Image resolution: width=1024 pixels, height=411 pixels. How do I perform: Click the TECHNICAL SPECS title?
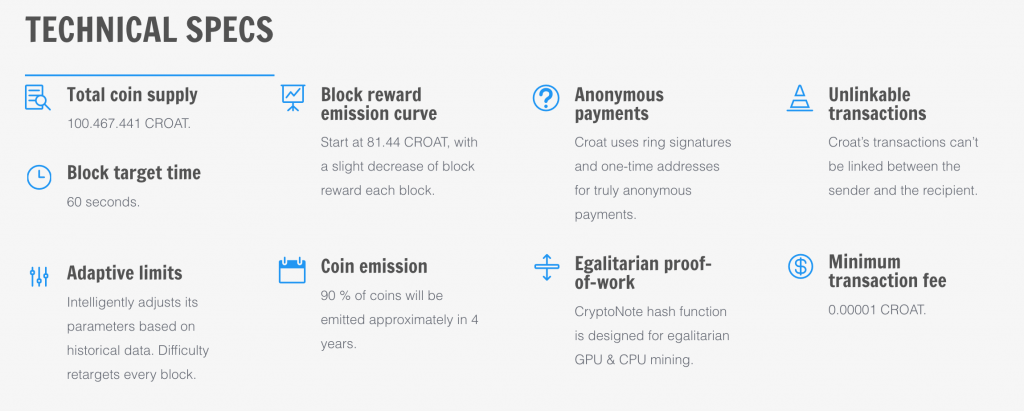pos(150,30)
